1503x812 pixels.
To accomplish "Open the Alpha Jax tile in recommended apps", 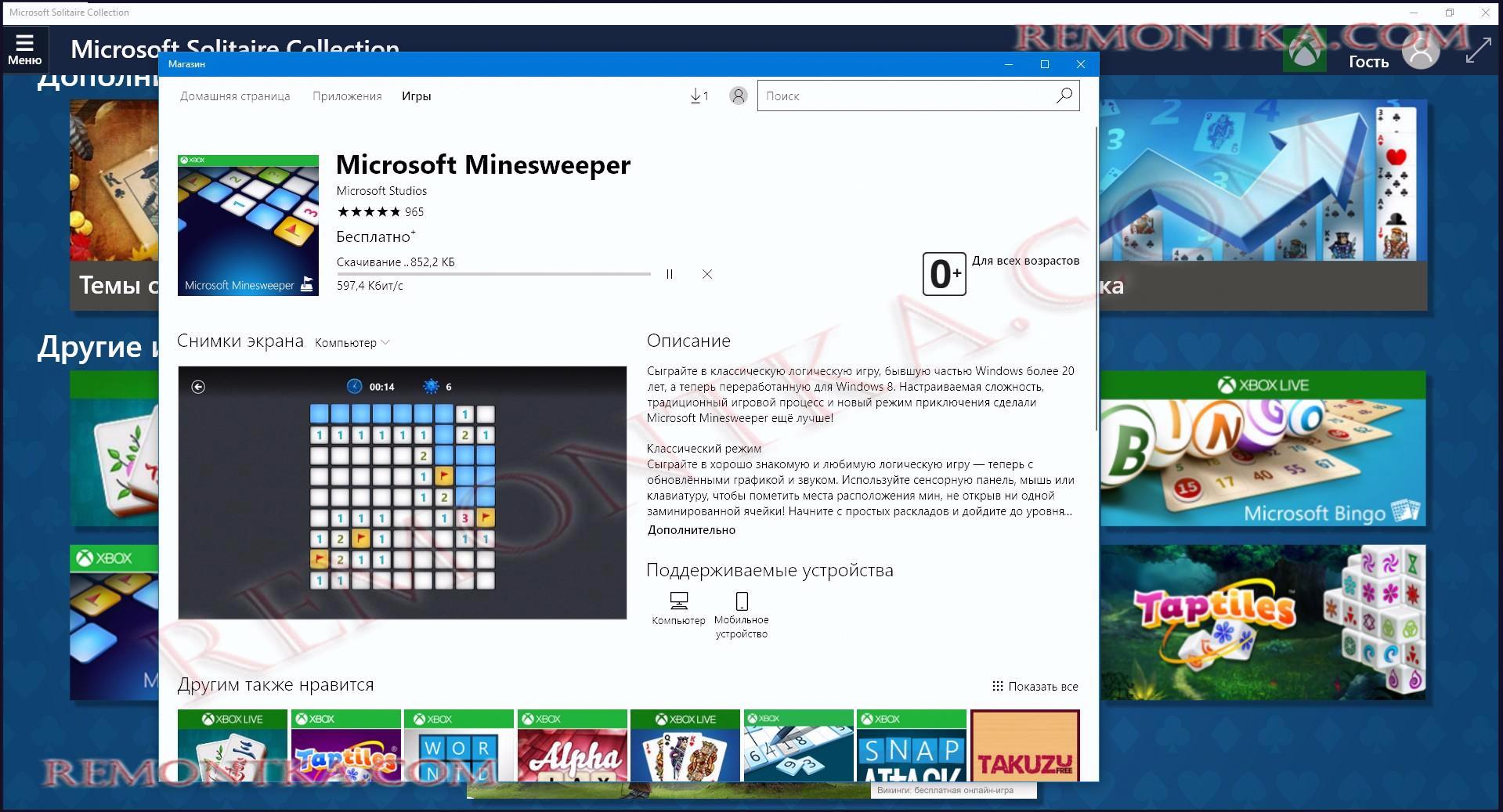I will tap(573, 745).
